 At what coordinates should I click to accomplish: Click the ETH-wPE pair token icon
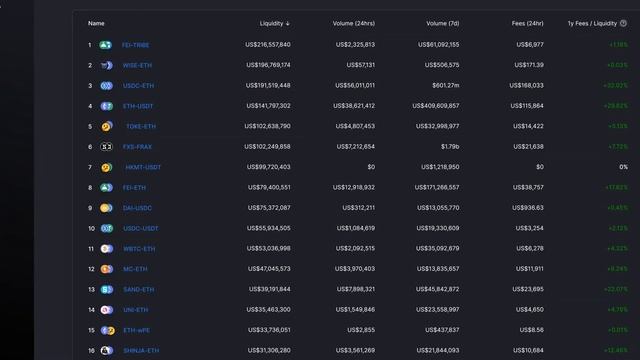point(108,330)
